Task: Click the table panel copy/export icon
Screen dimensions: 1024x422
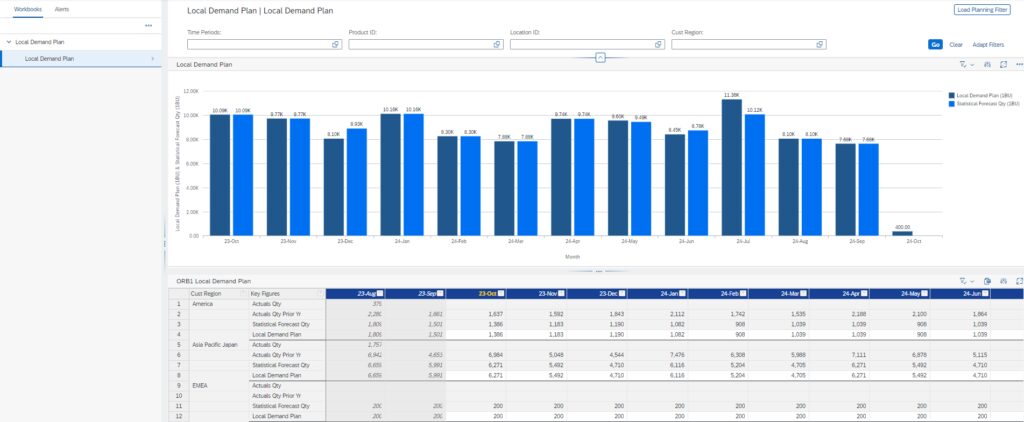Action: tap(986, 281)
